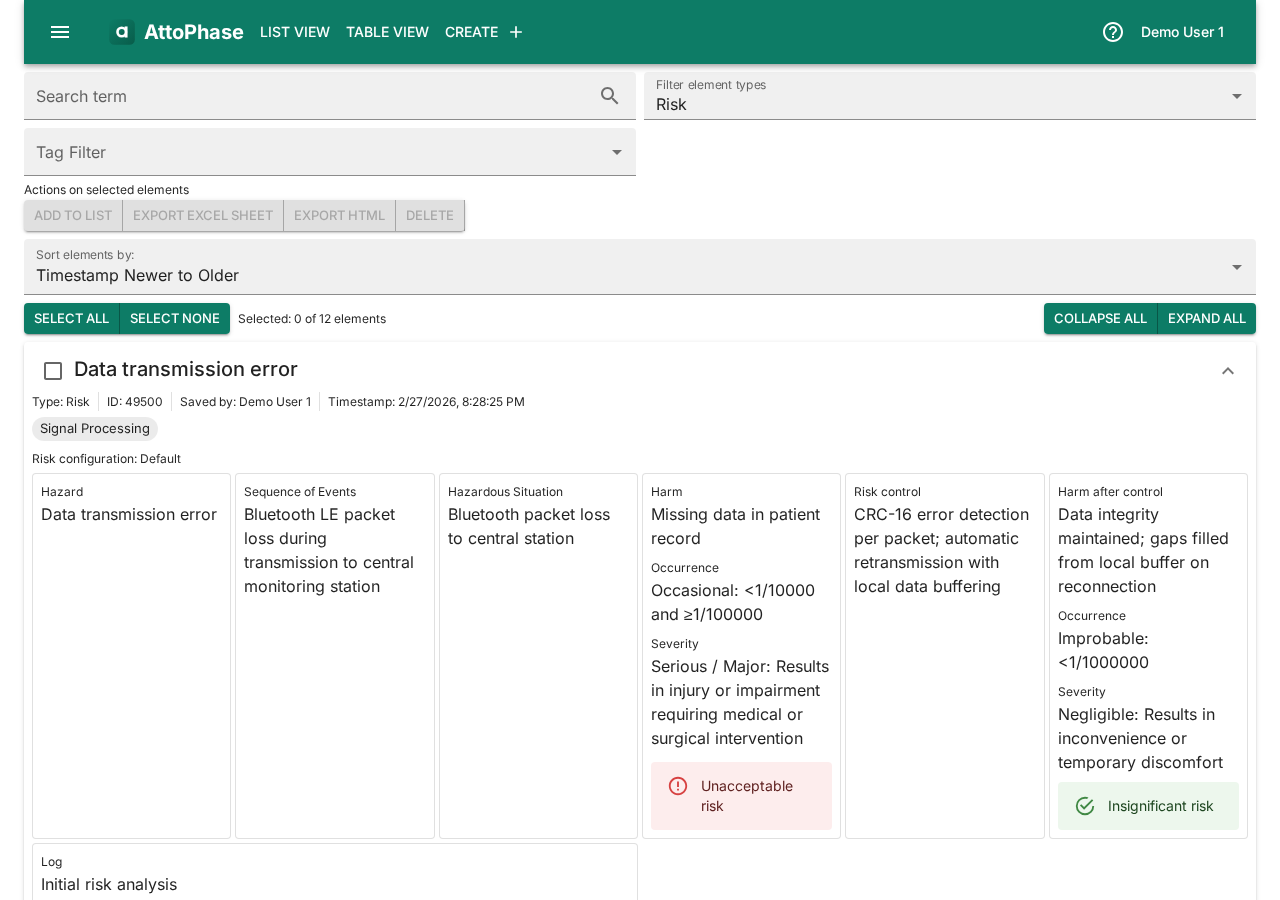This screenshot has width=1280, height=900.
Task: Click the EXPORT HTML button
Action: (x=339, y=215)
